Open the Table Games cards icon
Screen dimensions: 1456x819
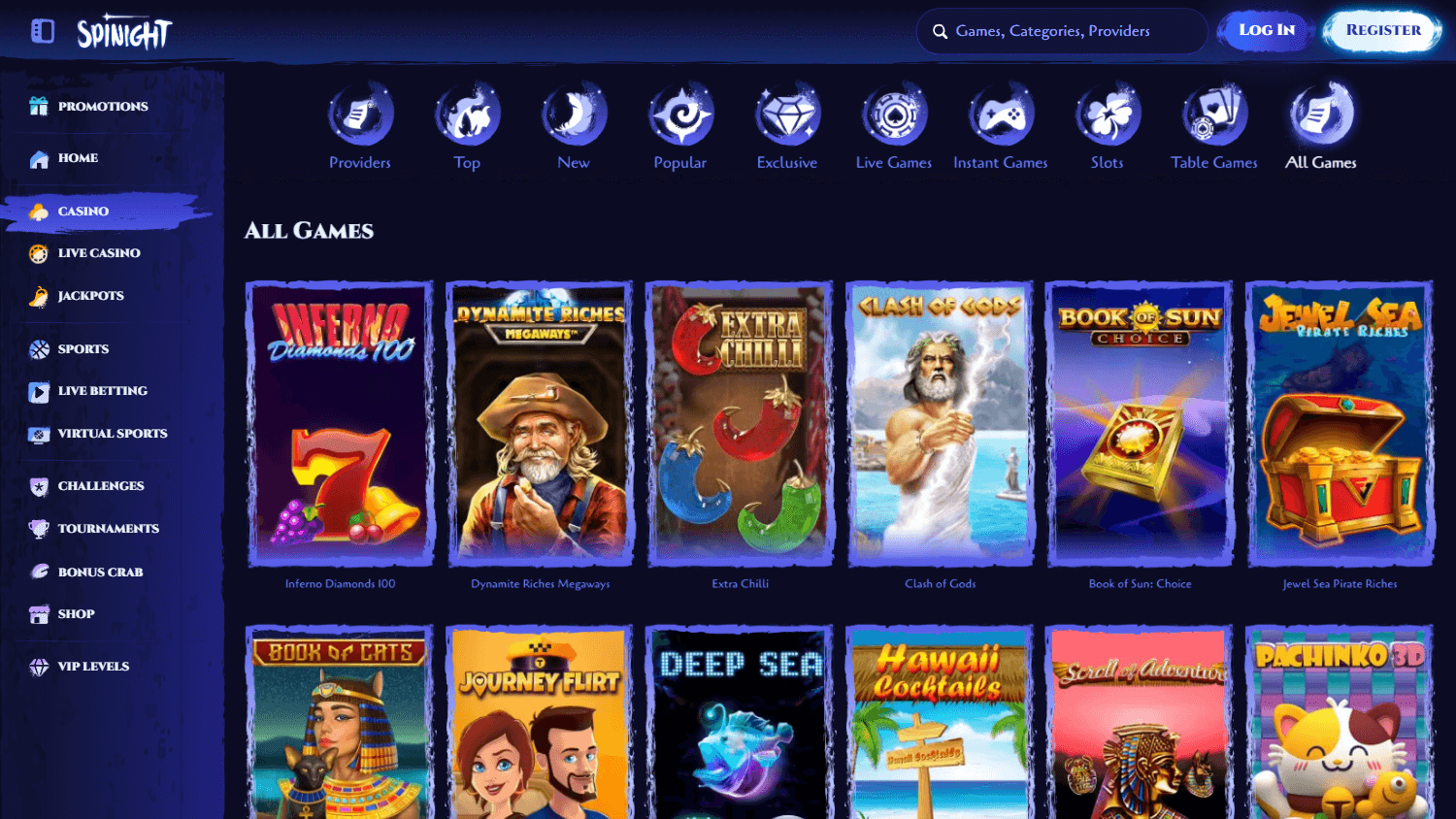[1214, 115]
